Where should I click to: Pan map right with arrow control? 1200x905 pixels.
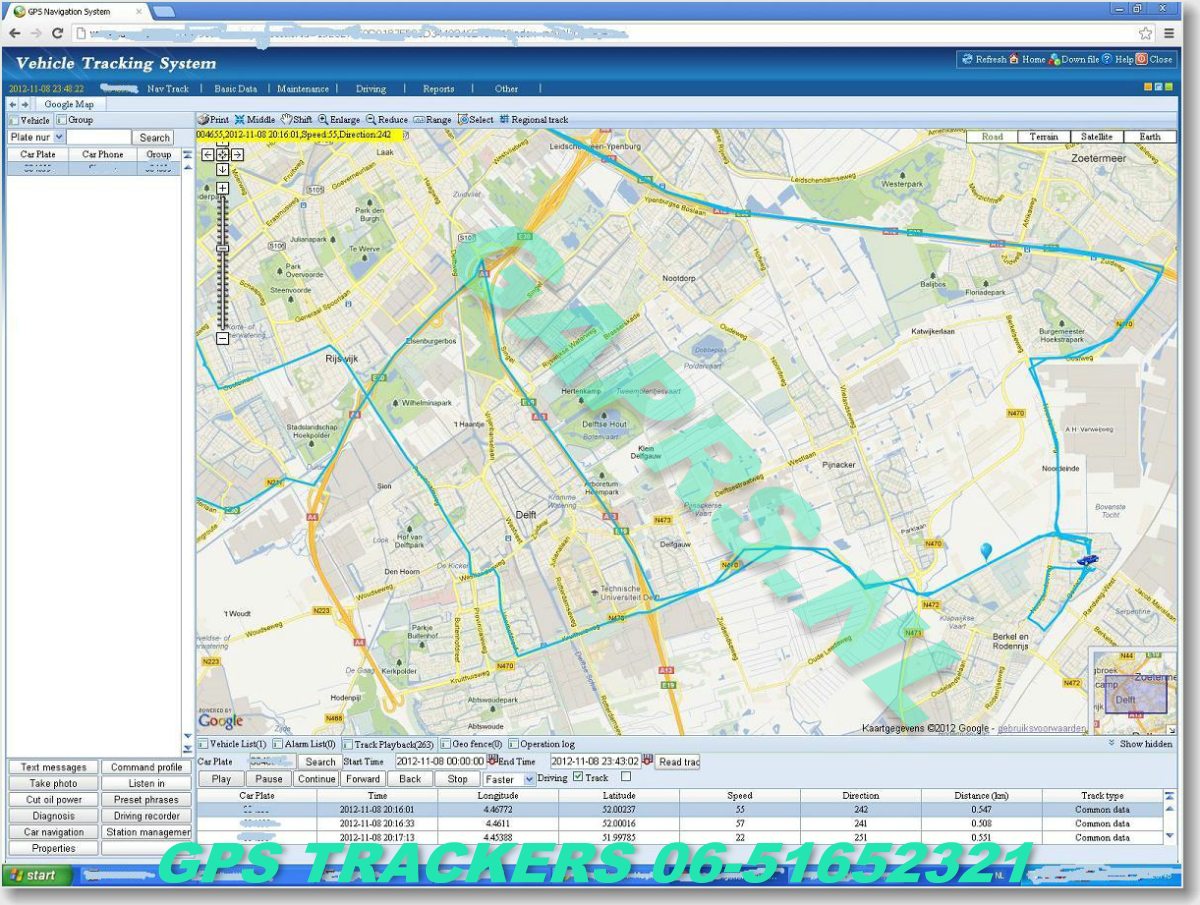(238, 154)
